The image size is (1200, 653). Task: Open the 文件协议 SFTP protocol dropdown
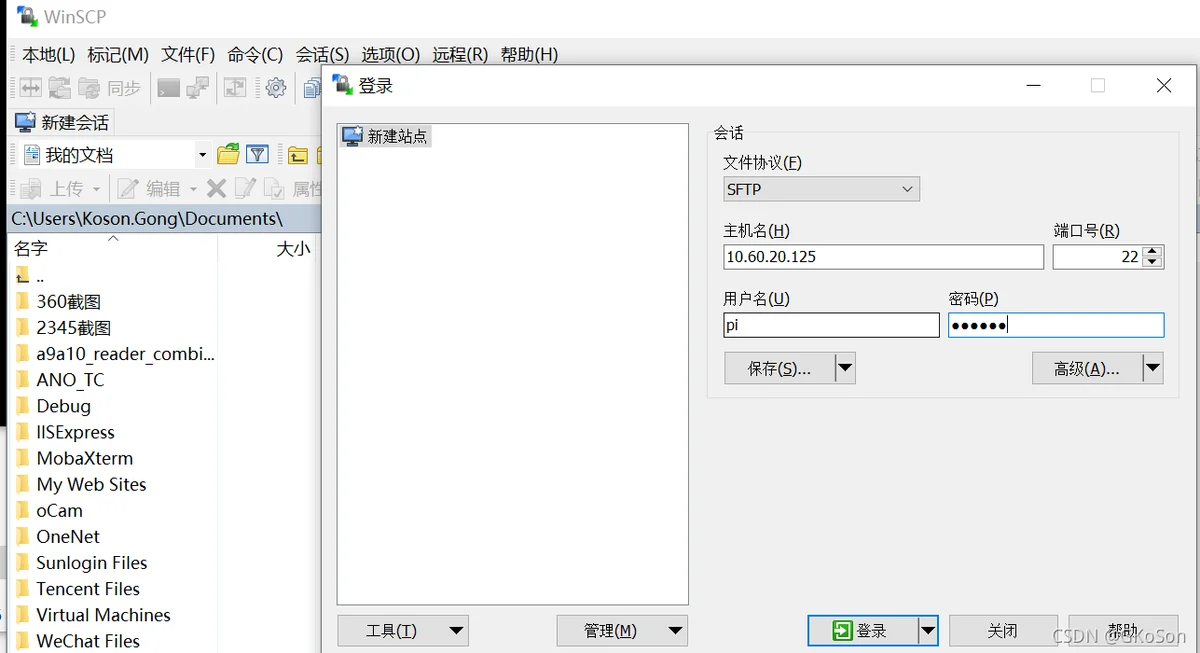tap(821, 189)
